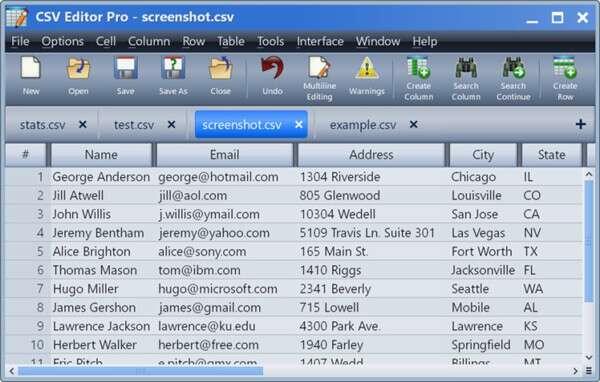
Task: Add a new tab with plus button
Action: (x=580, y=124)
